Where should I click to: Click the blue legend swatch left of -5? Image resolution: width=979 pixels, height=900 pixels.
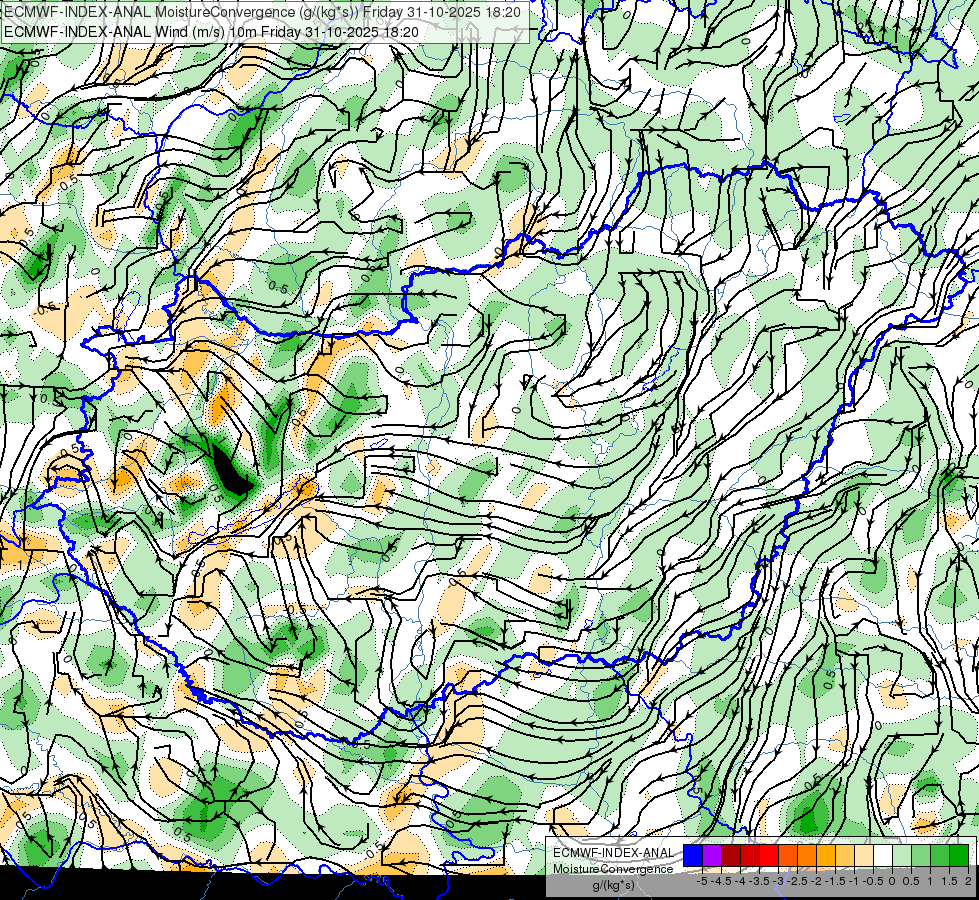pos(693,855)
